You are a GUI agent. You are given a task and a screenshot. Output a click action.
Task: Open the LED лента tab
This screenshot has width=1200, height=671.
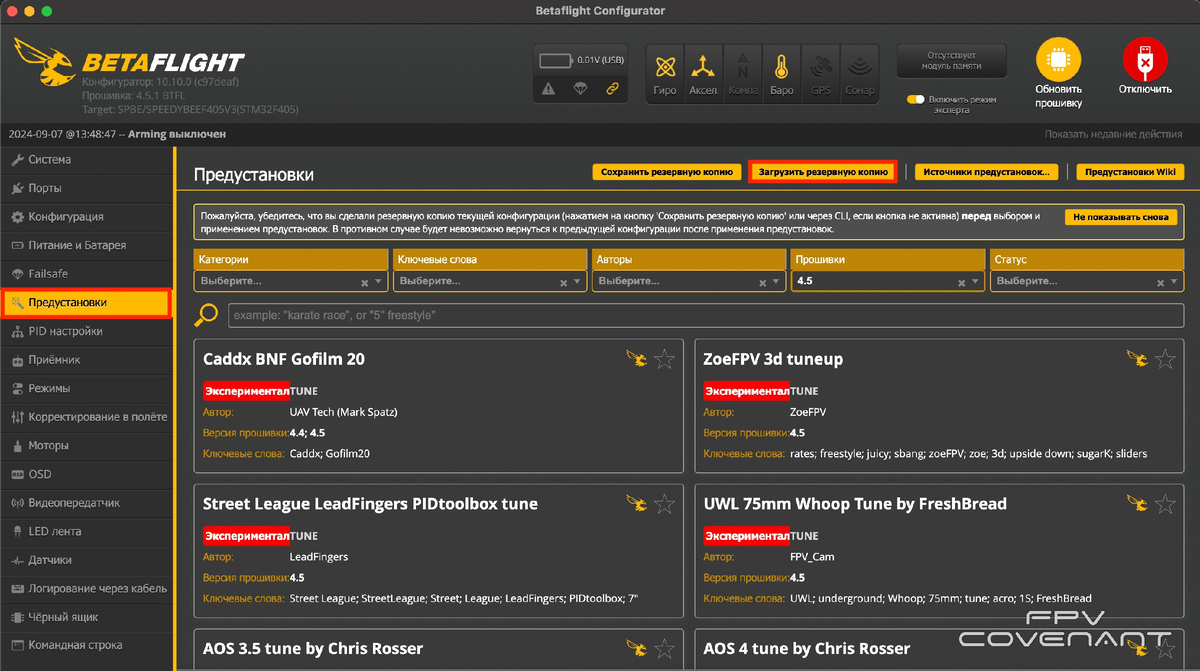point(86,531)
